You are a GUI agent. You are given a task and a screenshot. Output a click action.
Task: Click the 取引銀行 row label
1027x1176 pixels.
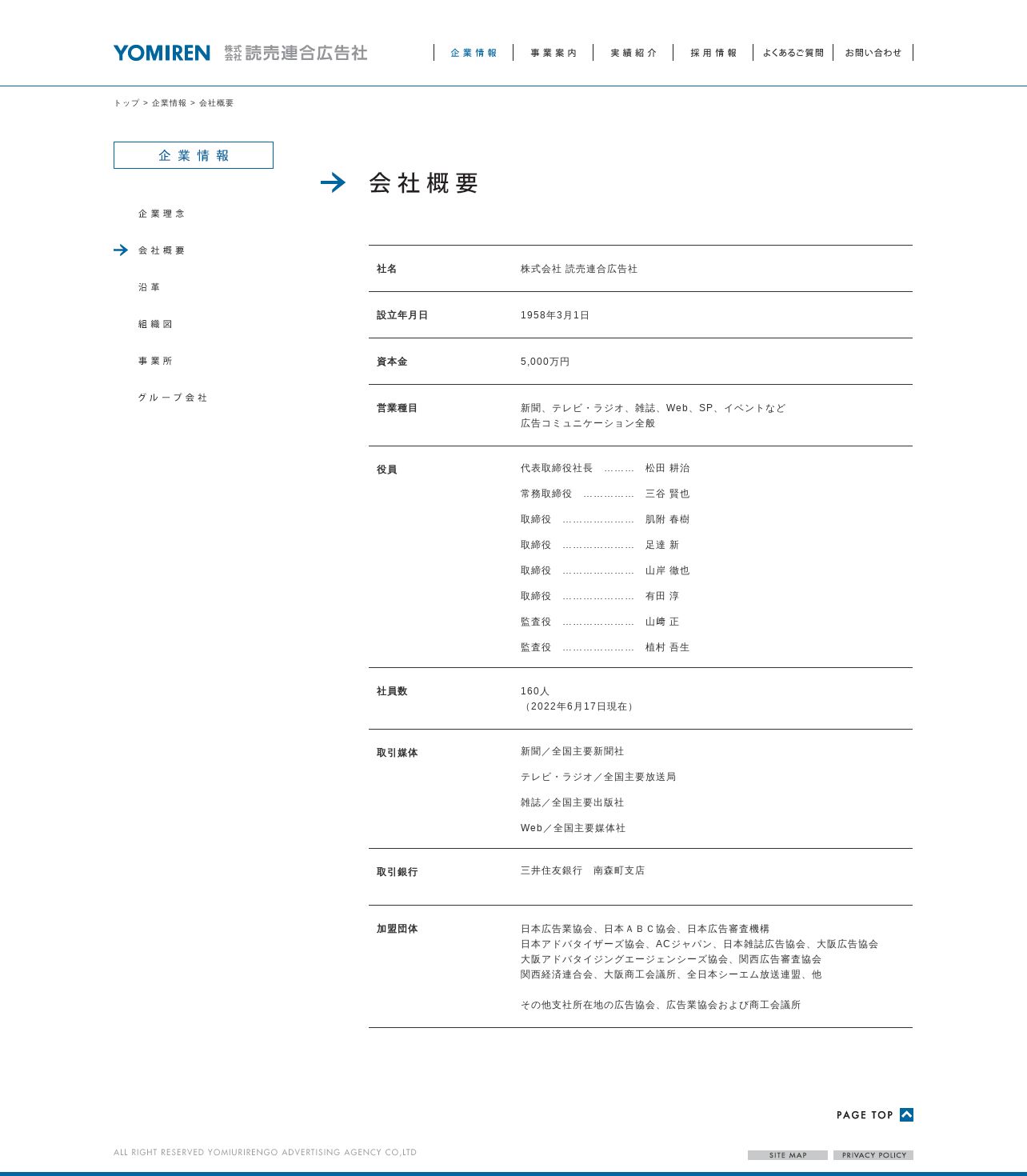(398, 872)
